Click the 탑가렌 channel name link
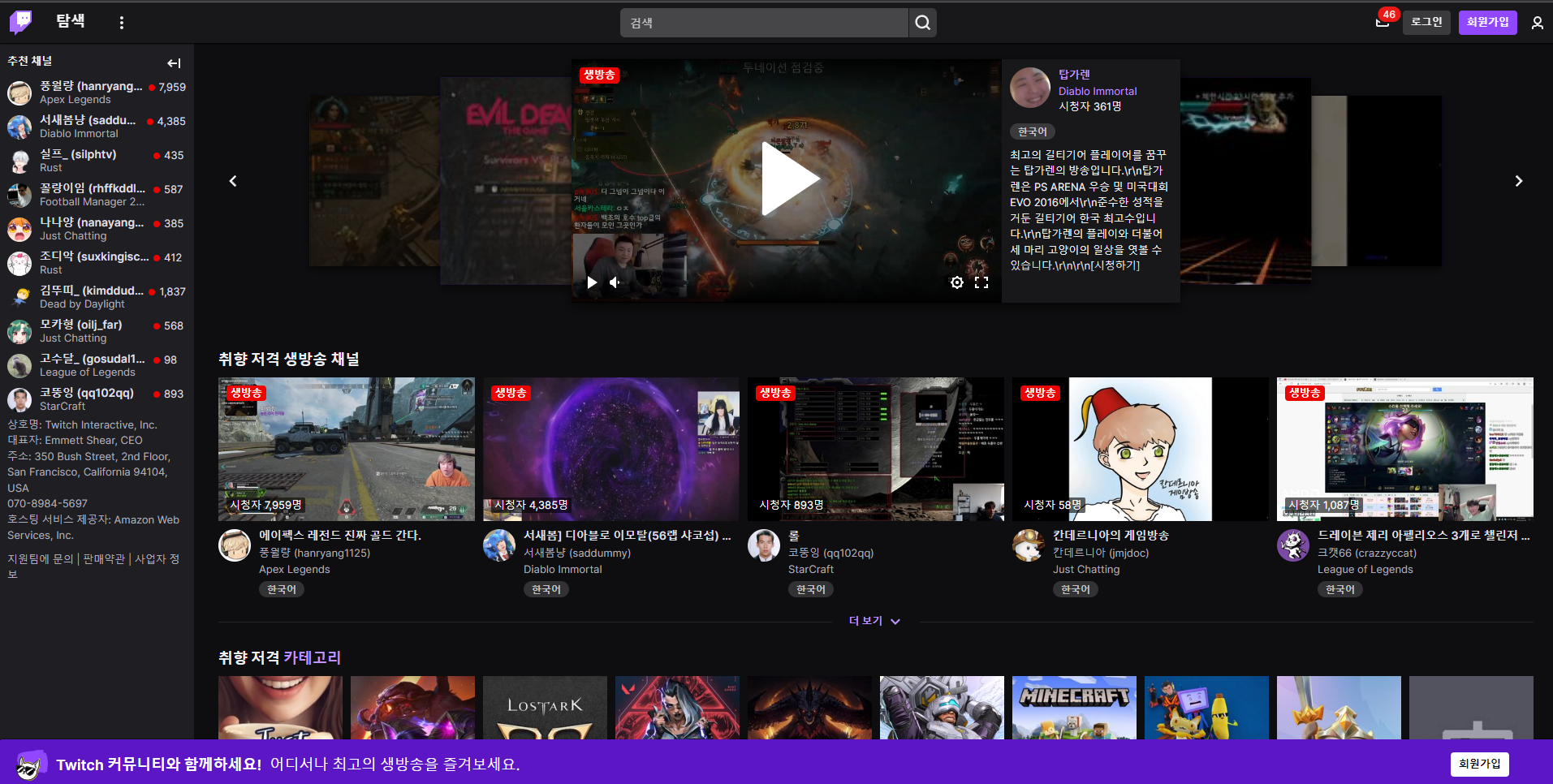Image resolution: width=1553 pixels, height=784 pixels. (1074, 75)
